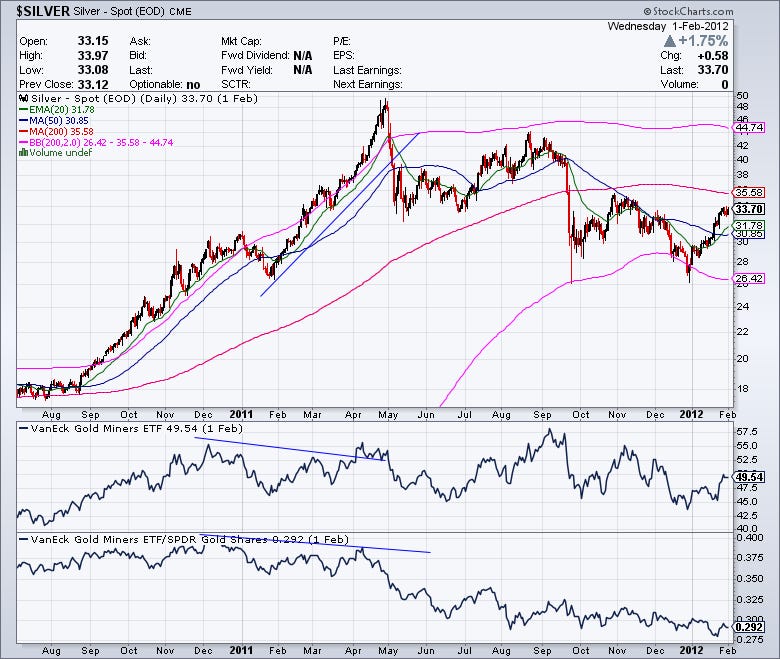780x659 pixels.
Task: Click the EPS label in header
Action: (344, 55)
